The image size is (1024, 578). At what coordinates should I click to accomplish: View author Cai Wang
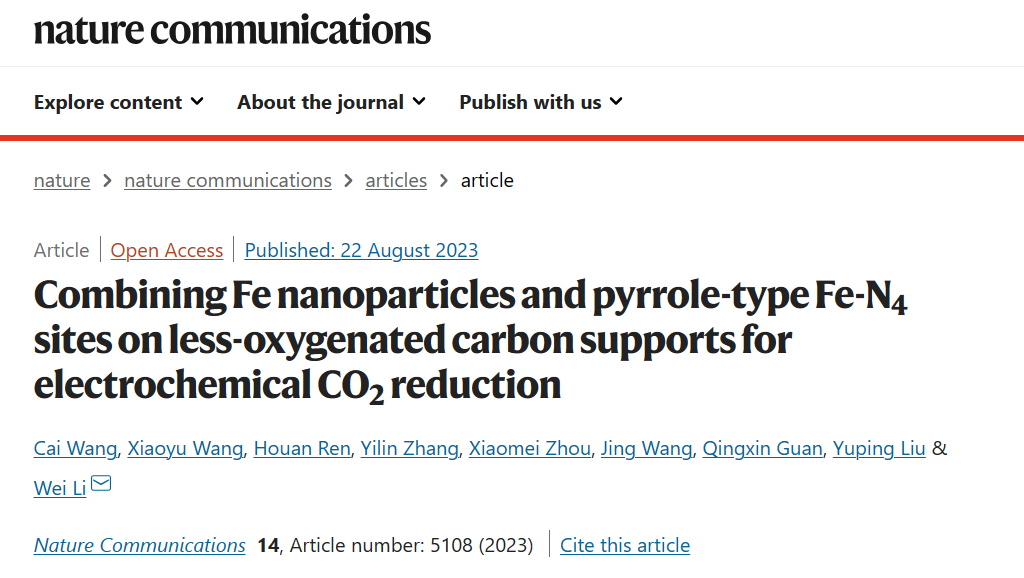[75, 449]
